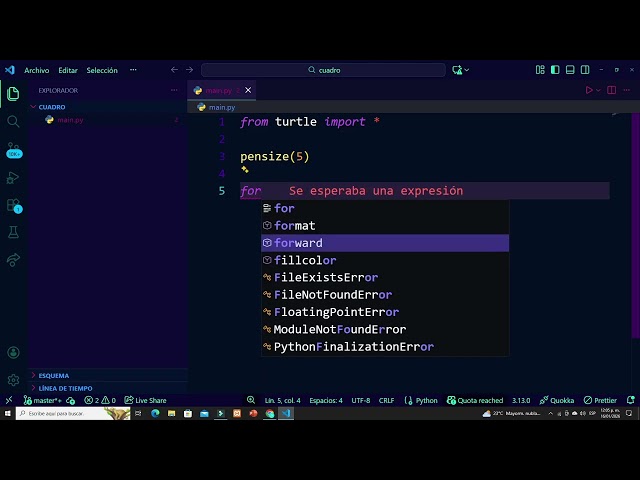The image size is (640, 480).
Task: Click Lín. 5, col. 4 position indicator
Action: (282, 400)
